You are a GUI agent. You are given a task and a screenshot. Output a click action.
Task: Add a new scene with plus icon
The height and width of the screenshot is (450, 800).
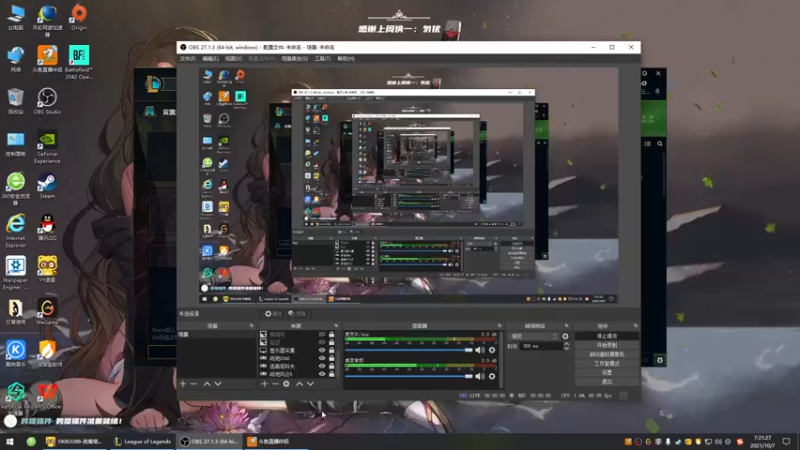pos(183,384)
